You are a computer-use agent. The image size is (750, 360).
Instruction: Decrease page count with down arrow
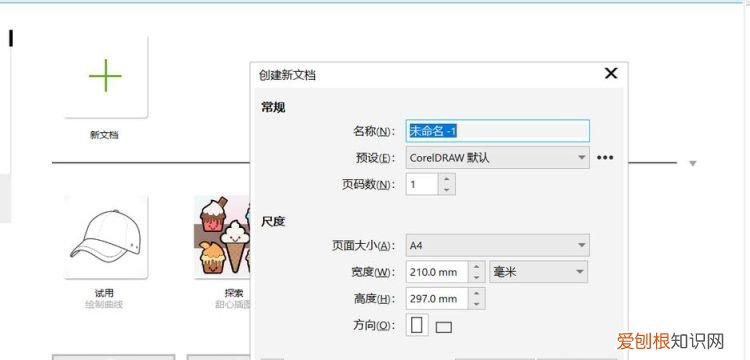point(446,190)
